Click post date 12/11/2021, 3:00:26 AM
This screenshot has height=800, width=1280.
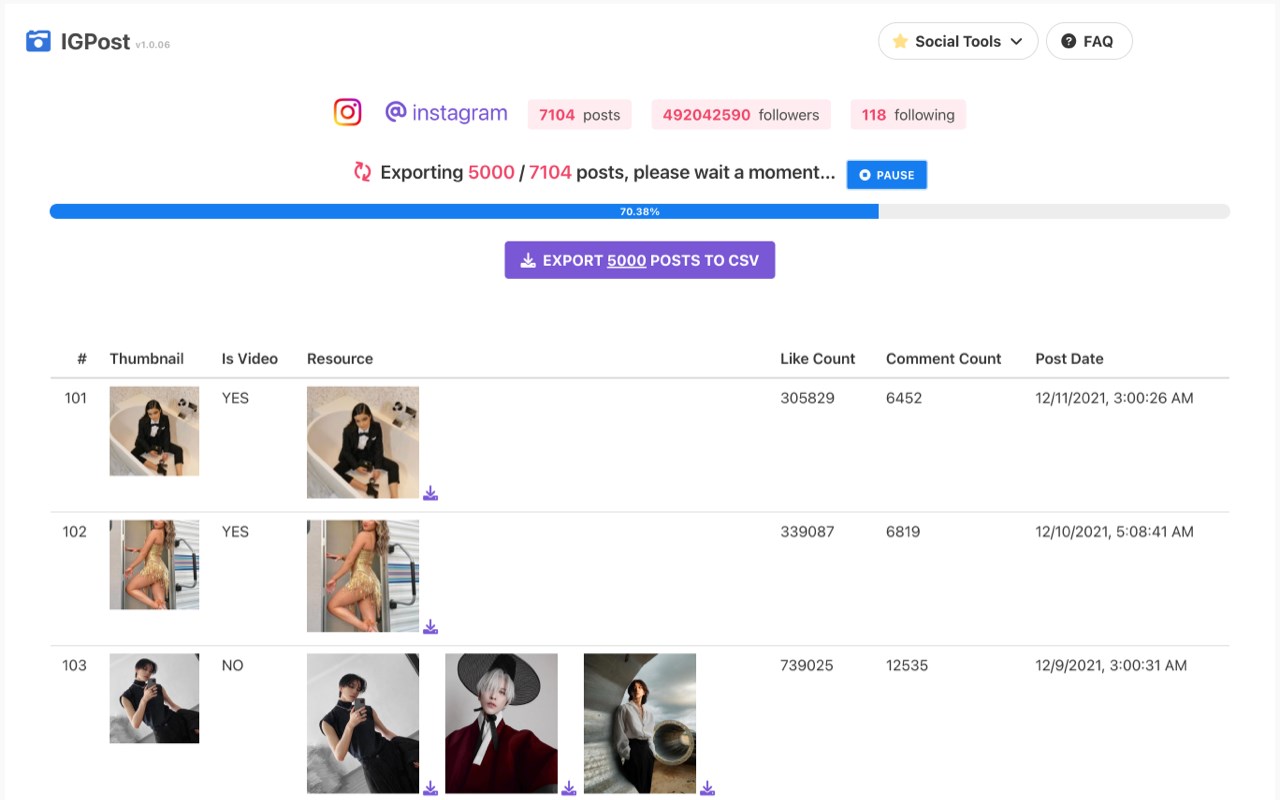click(x=1114, y=398)
